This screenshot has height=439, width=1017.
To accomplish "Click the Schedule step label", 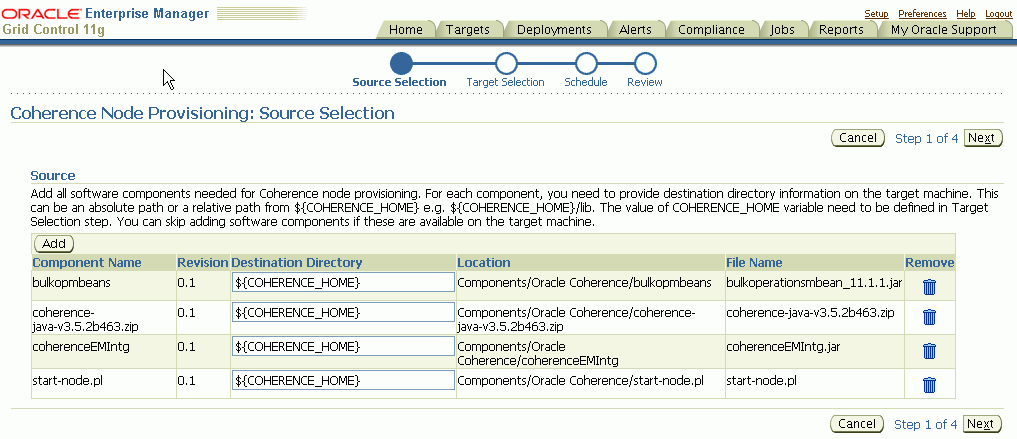I will click(586, 82).
